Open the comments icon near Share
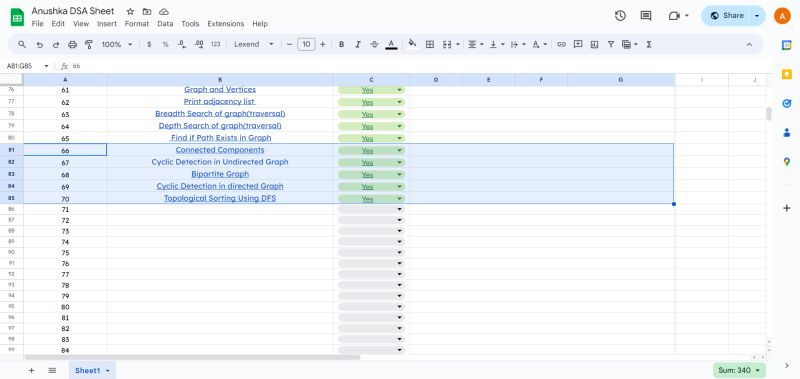This screenshot has height=379, width=800. click(646, 16)
